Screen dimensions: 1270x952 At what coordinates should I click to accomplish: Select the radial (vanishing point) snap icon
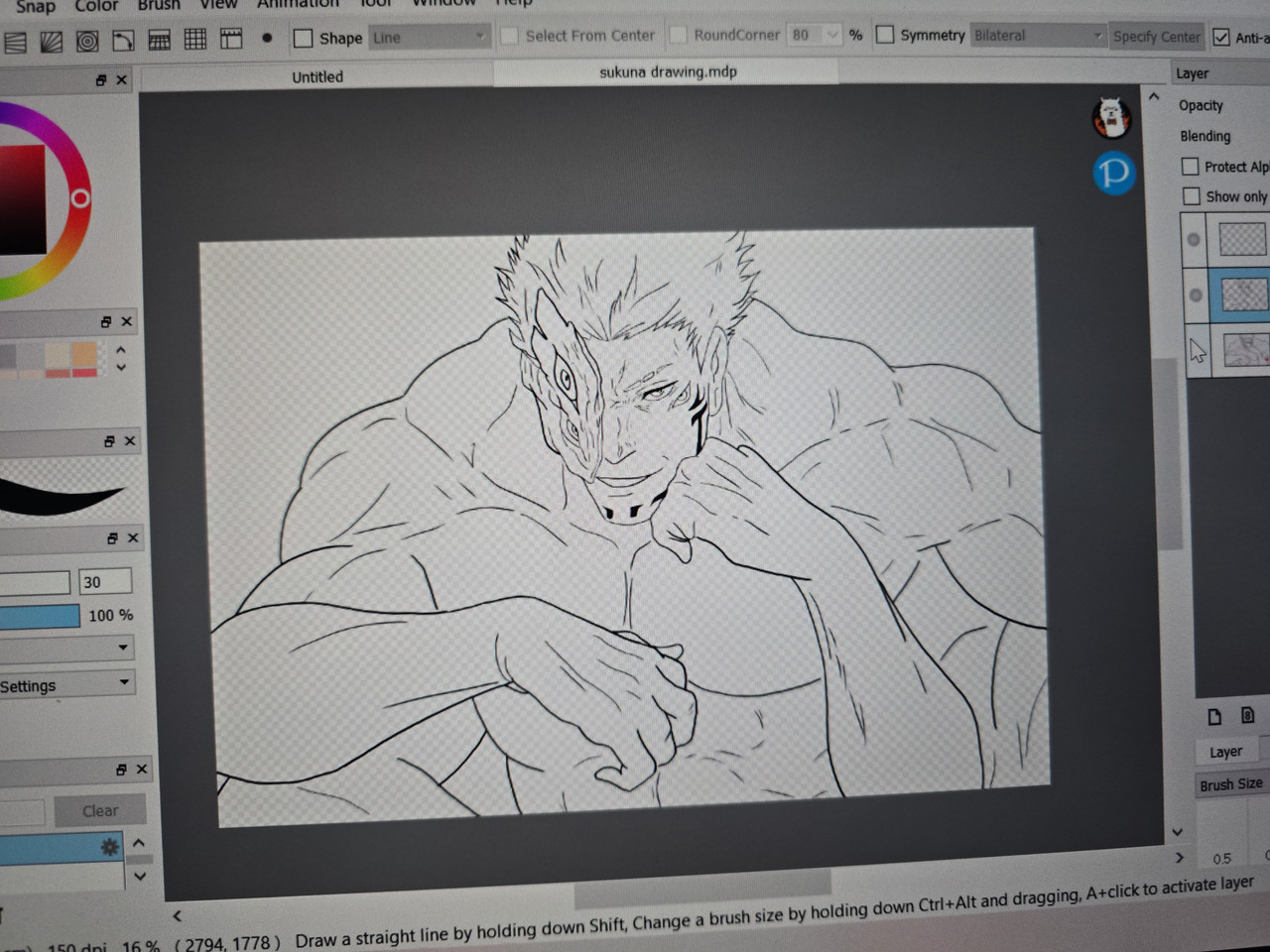(x=51, y=42)
